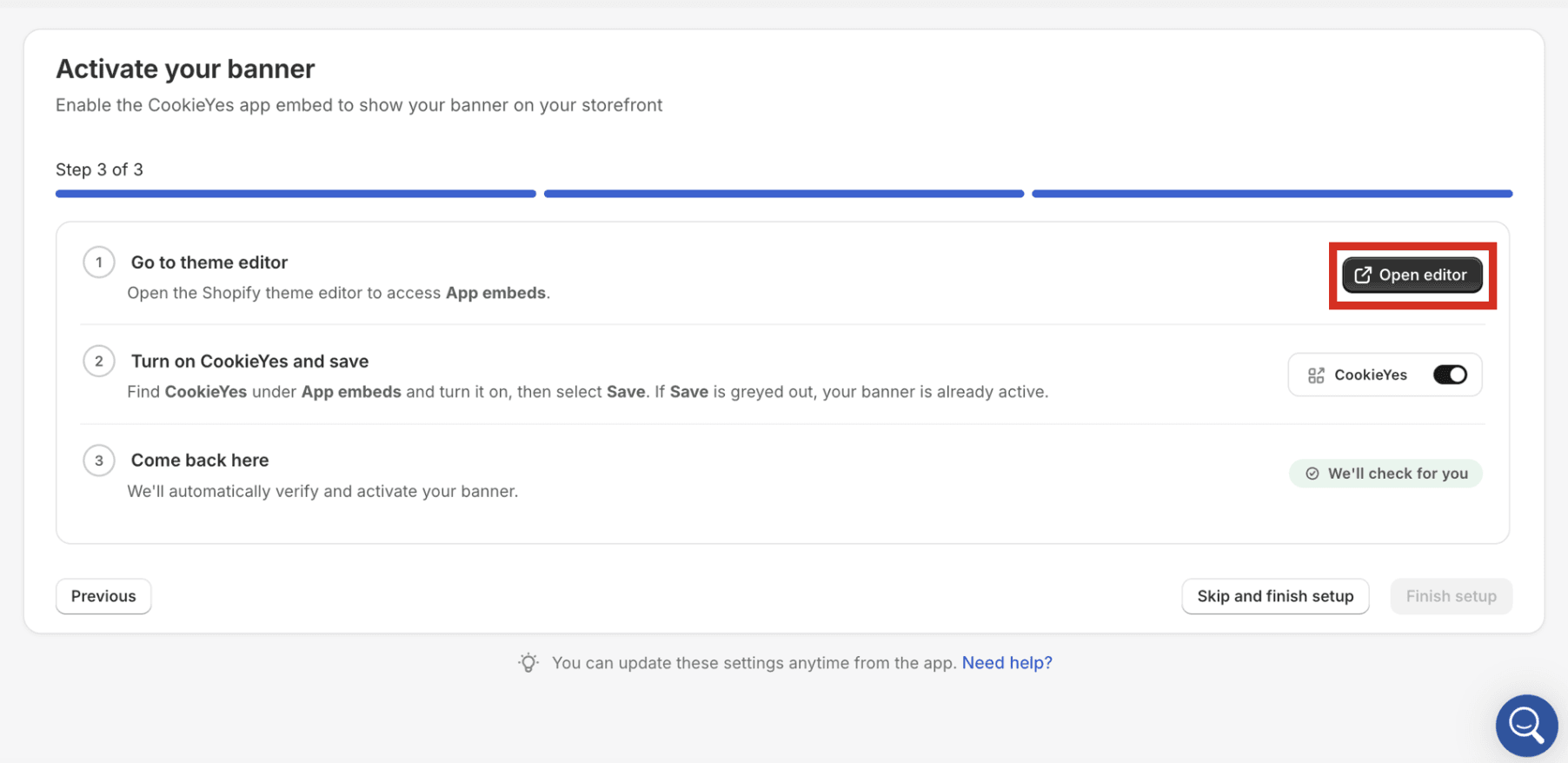Click the Open editor button
The width and height of the screenshot is (1568, 763).
1412,275
